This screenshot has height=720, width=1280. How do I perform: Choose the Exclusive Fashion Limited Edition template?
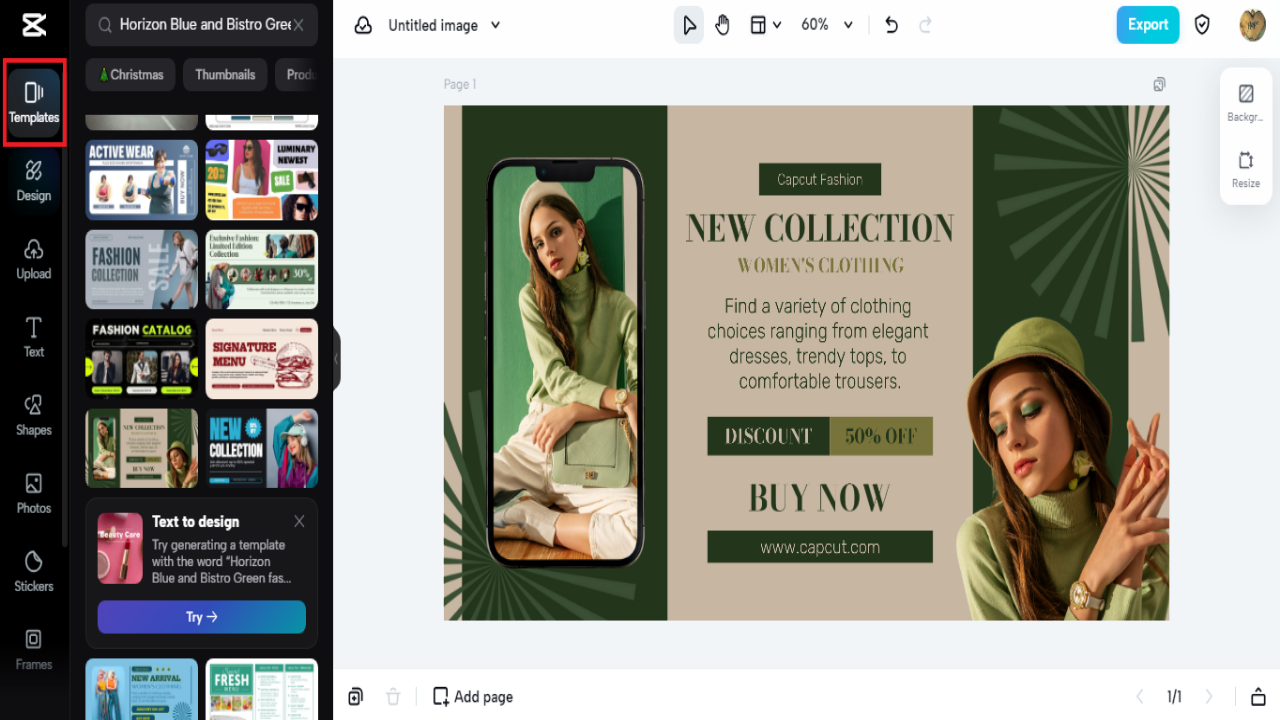(262, 270)
